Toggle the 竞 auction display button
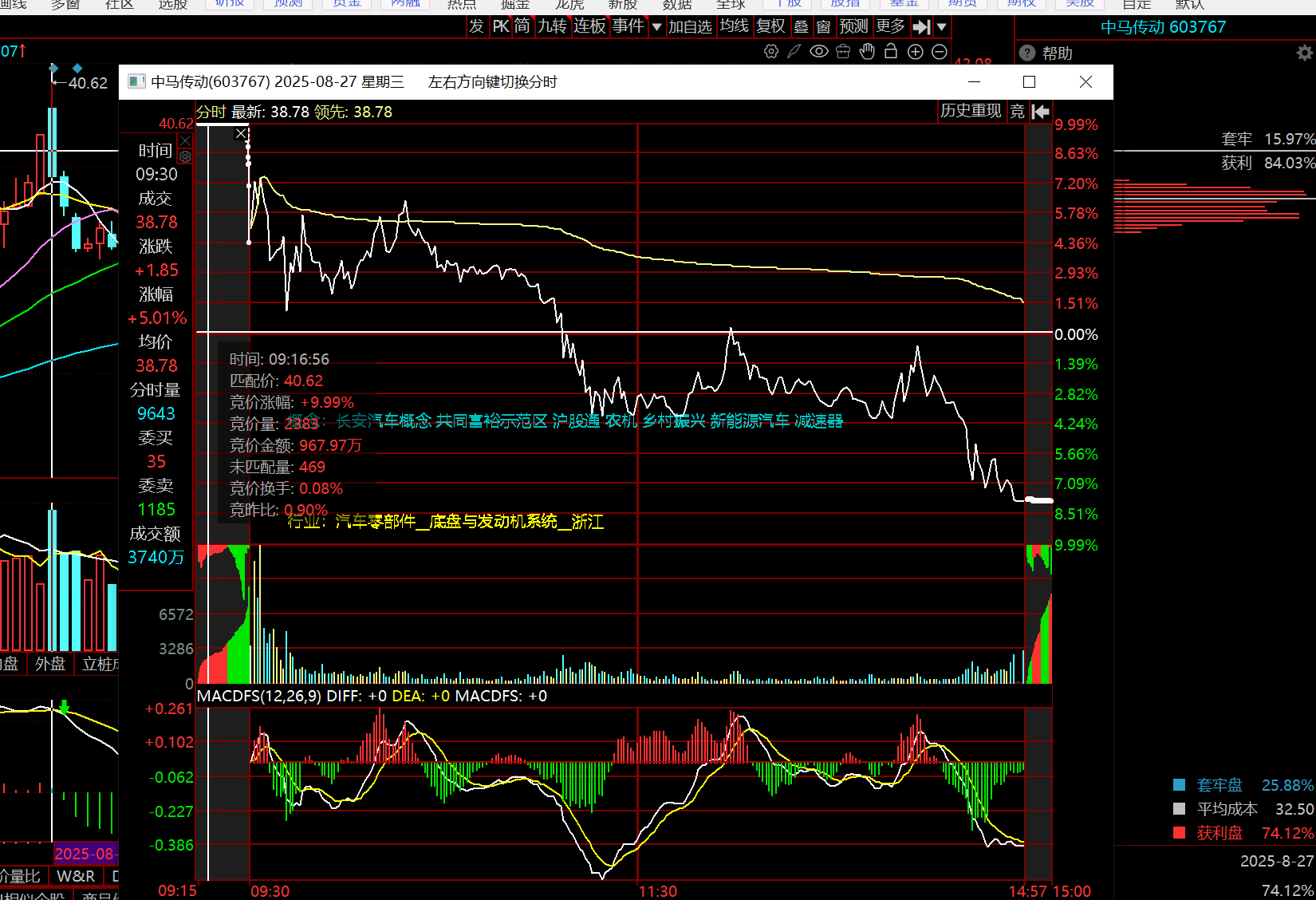1316x900 pixels. click(x=1017, y=112)
